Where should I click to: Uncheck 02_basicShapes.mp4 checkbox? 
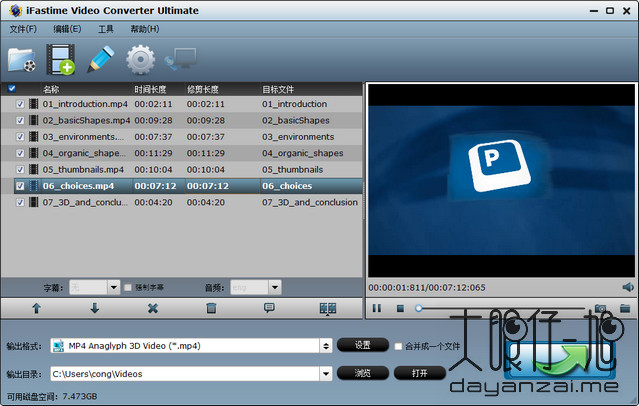pyautogui.click(x=20, y=120)
